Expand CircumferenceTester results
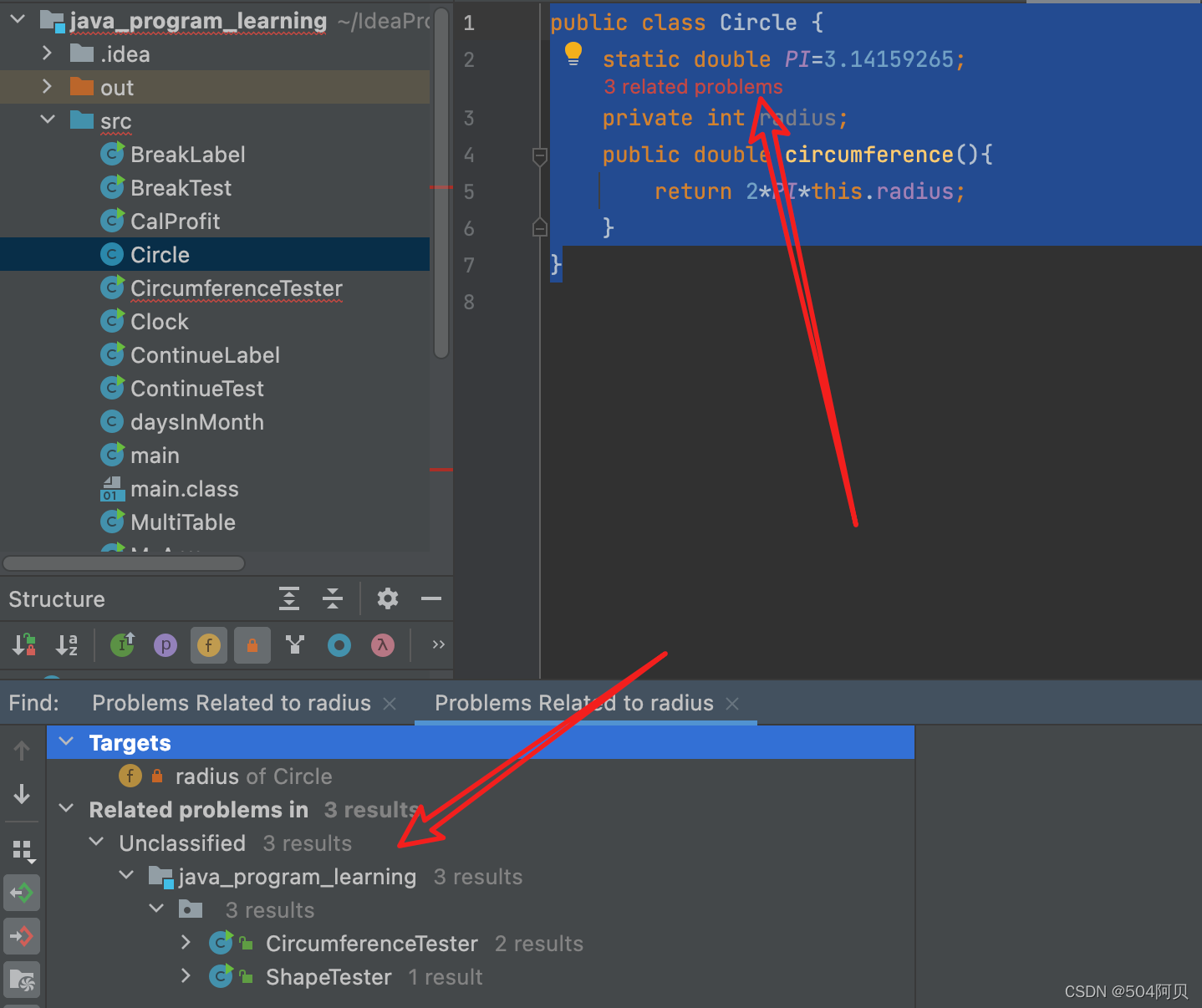This screenshot has height=1008, width=1202. pos(186,942)
